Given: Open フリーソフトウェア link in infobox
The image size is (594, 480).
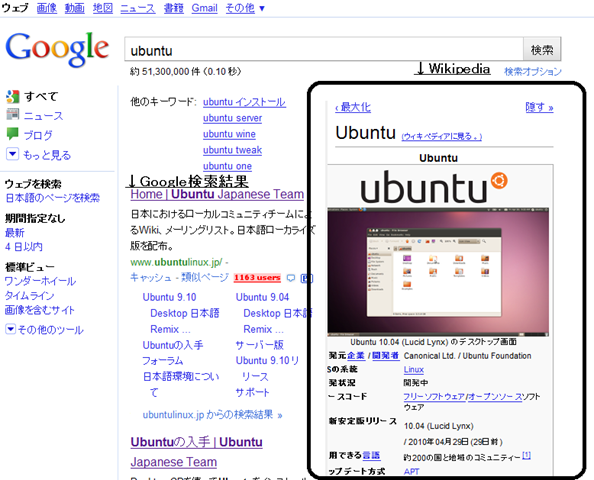Looking at the screenshot, I should pos(434,397).
